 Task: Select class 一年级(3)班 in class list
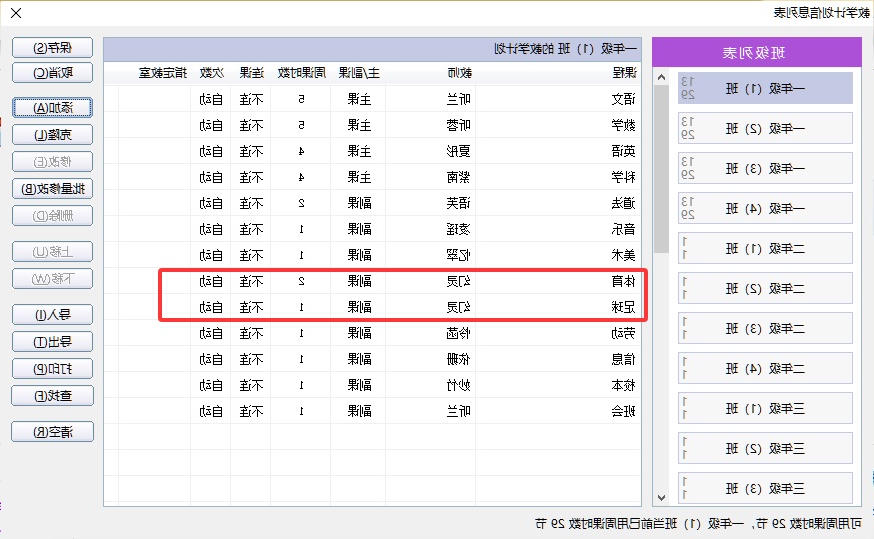tap(765, 168)
